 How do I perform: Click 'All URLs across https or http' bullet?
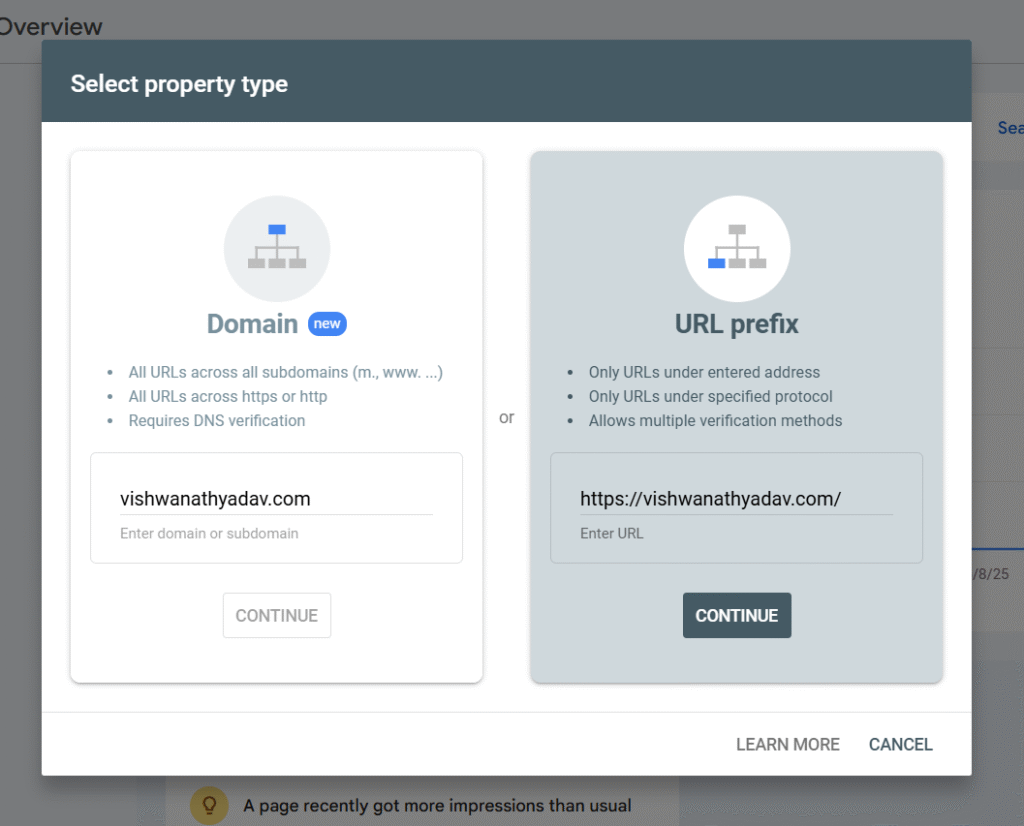228,396
